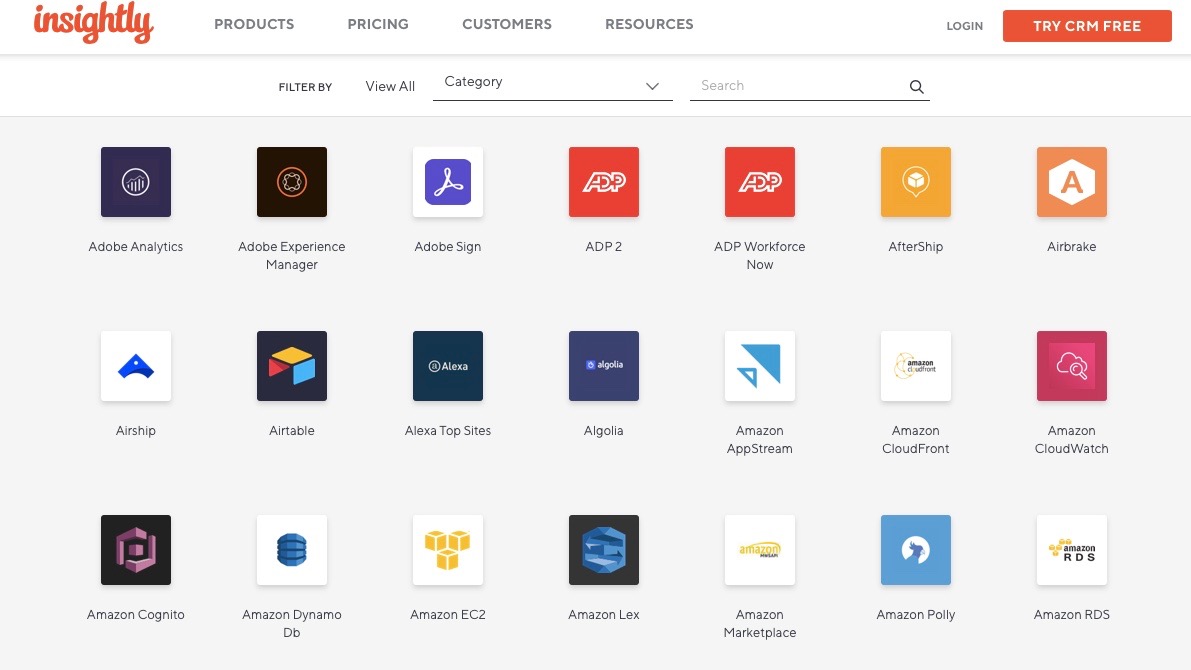Select the Amazon RDS icon
The width and height of the screenshot is (1191, 670).
click(x=1072, y=550)
